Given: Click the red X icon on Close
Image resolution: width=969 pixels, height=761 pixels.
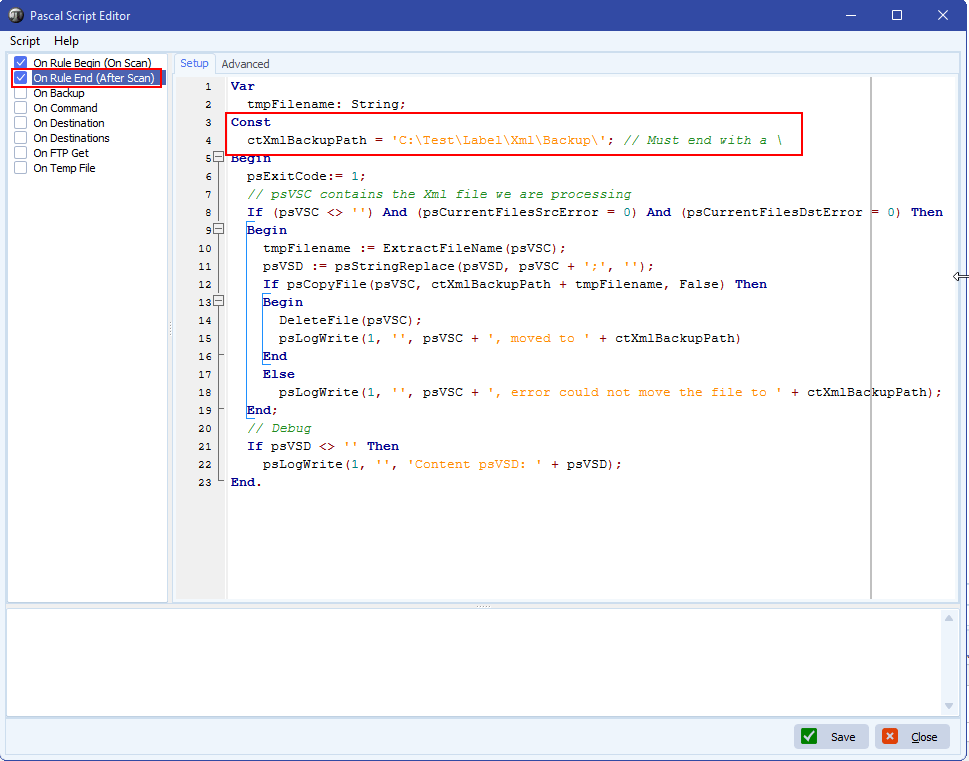Looking at the screenshot, I should [x=890, y=737].
